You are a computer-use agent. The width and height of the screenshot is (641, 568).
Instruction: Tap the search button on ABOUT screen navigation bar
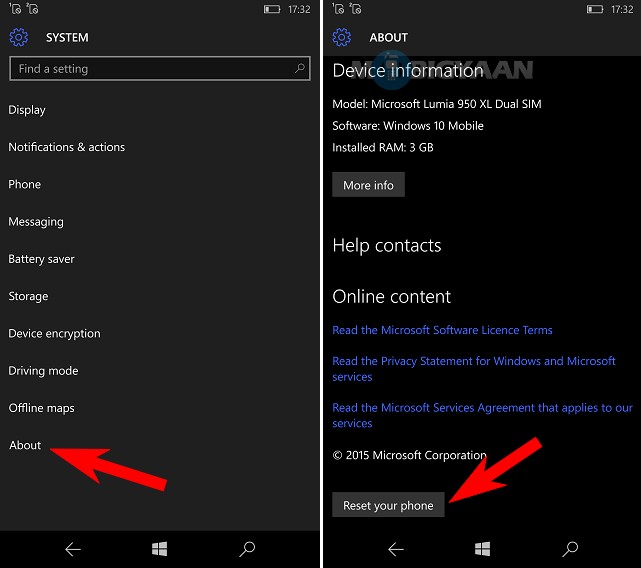570,549
